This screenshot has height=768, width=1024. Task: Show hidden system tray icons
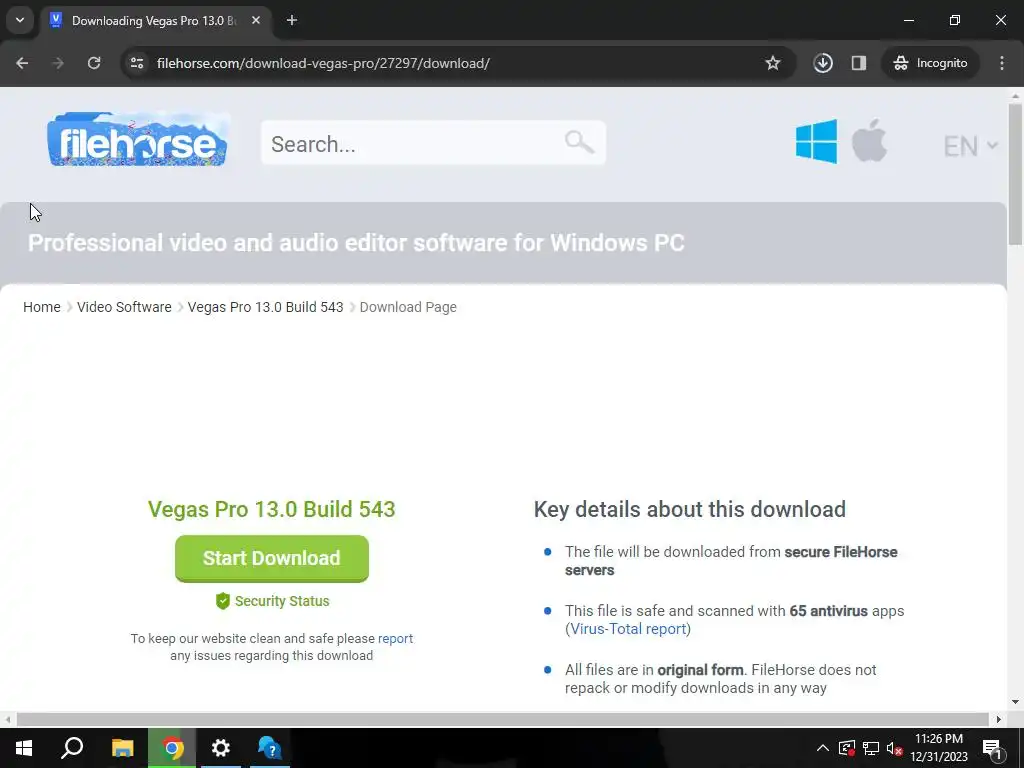tap(823, 748)
